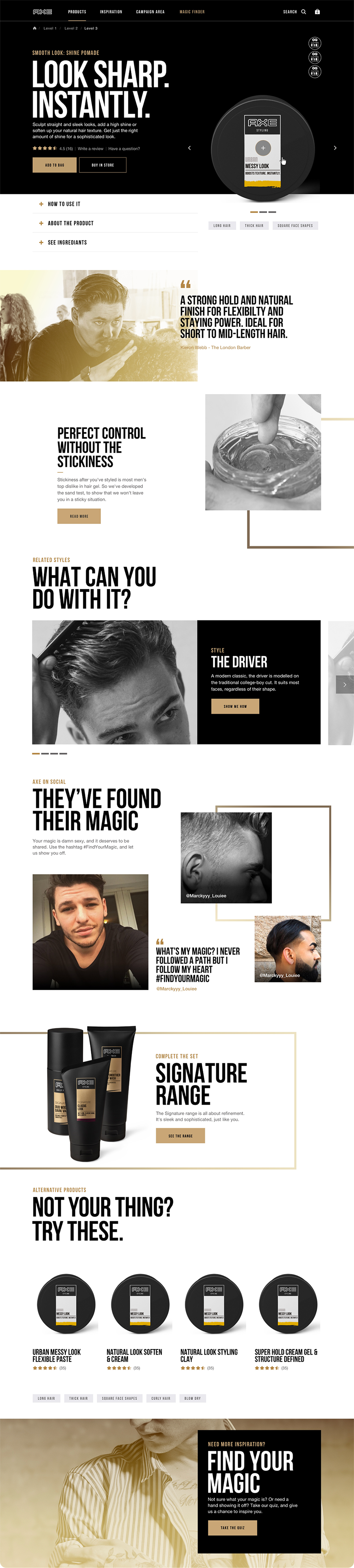The width and height of the screenshot is (354, 1568).
Task: Click the AXE logo in header
Action: (x=42, y=11)
